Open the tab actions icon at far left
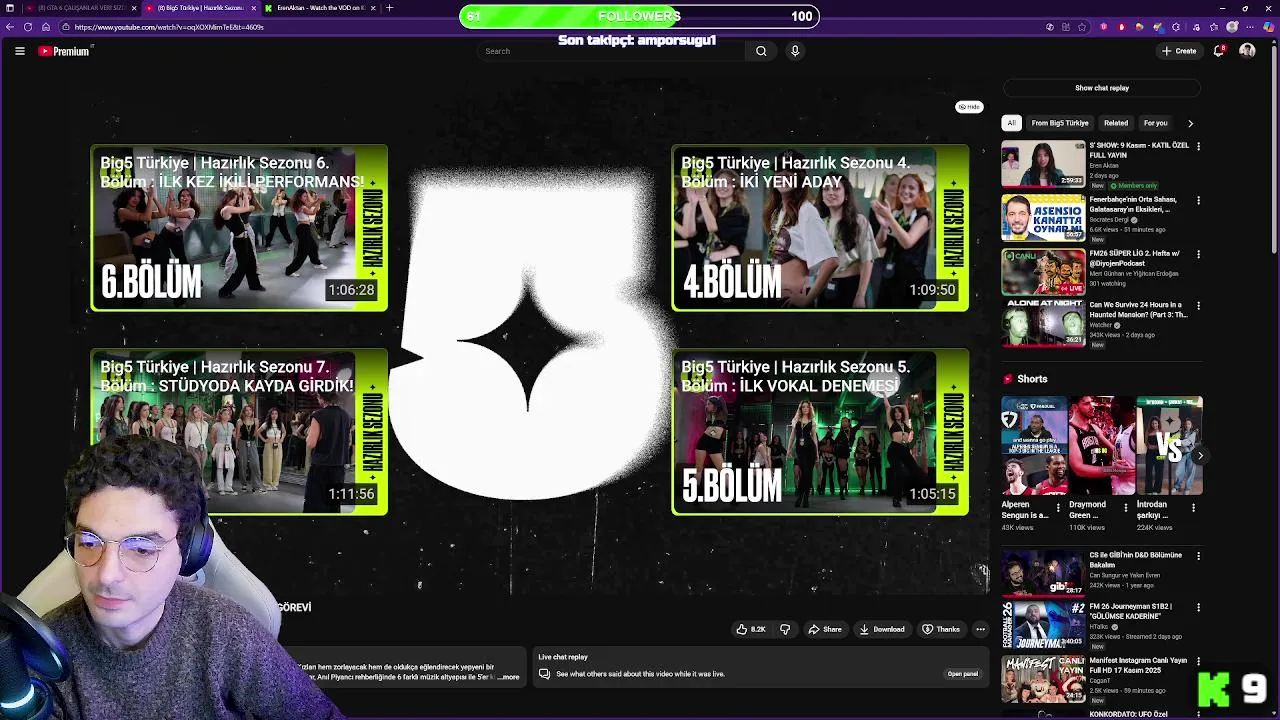Screen dimensions: 1280x720 click(10, 8)
